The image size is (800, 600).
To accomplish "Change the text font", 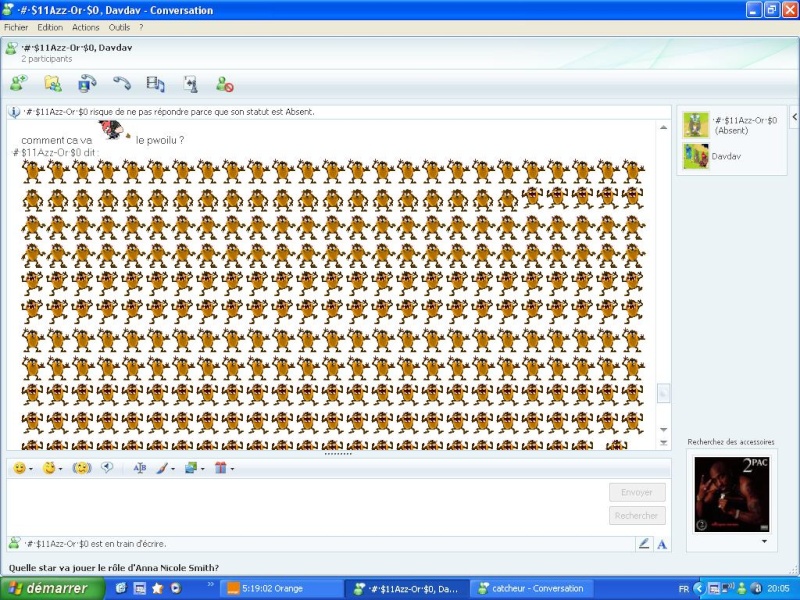I will 140,468.
